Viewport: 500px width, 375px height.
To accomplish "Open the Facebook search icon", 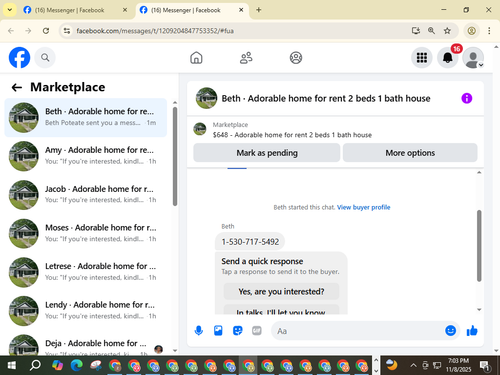I will 45,58.
